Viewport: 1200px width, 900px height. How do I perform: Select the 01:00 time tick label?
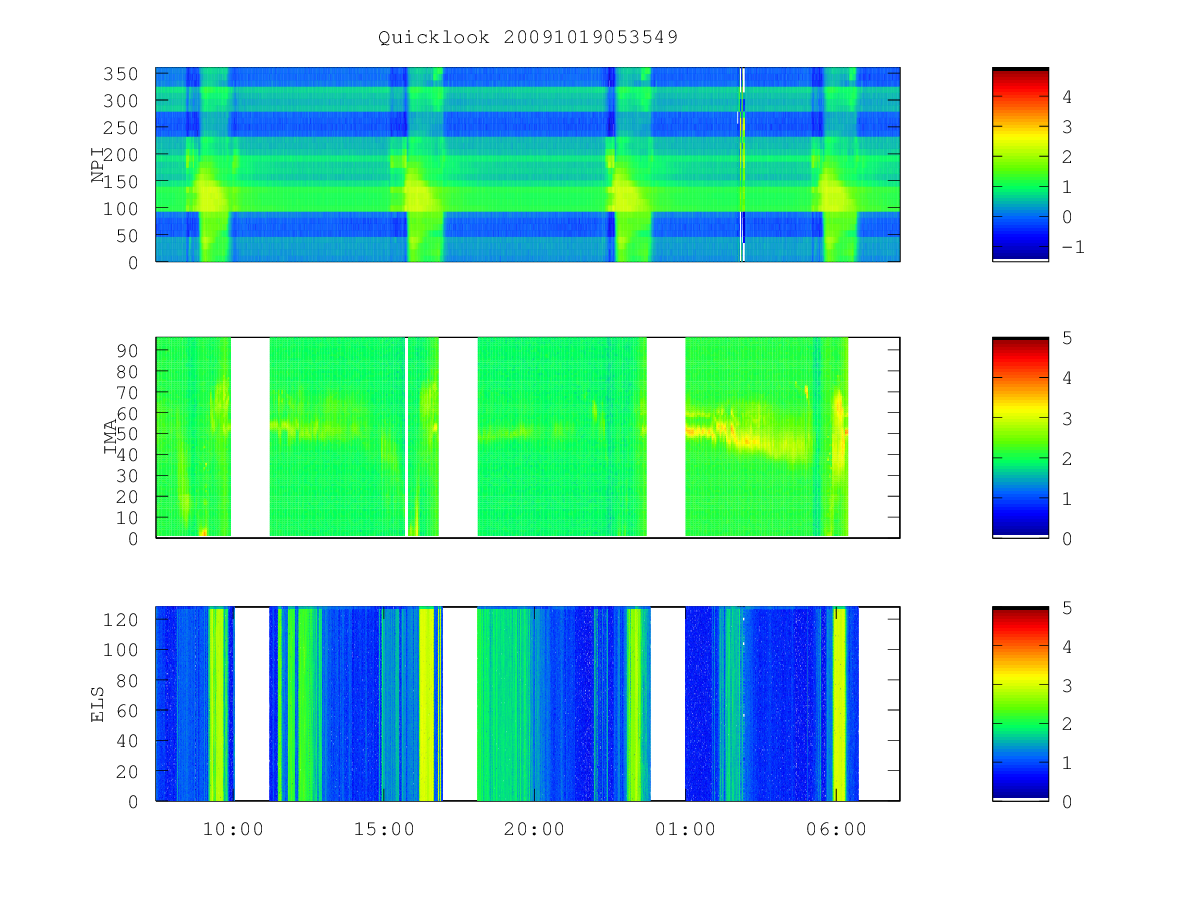685,829
